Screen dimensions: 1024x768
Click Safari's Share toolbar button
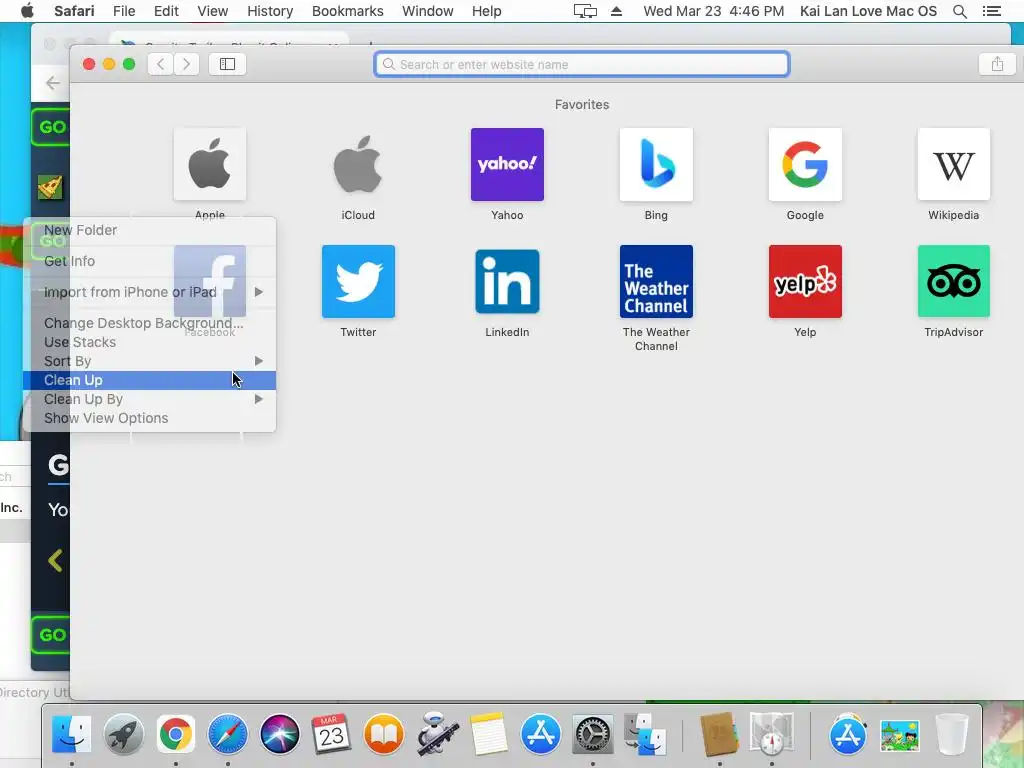(997, 64)
